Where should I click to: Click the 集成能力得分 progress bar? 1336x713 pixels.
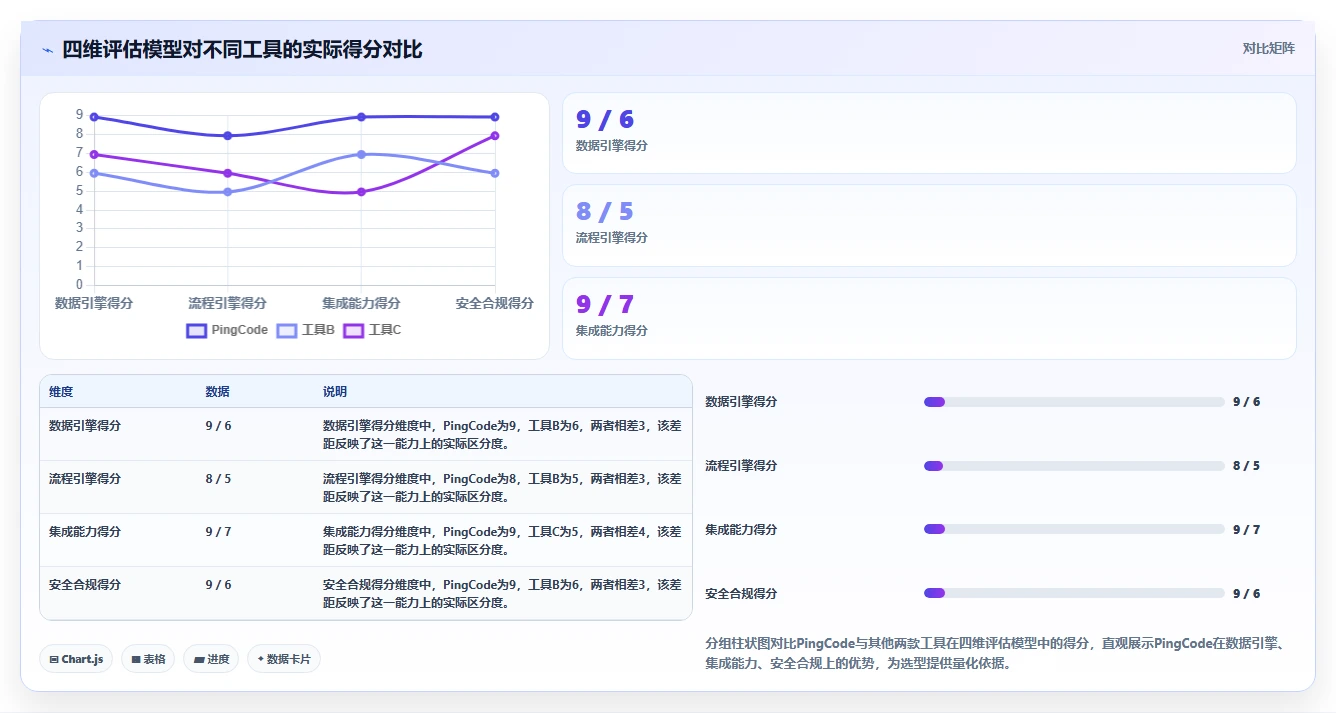click(x=1074, y=529)
